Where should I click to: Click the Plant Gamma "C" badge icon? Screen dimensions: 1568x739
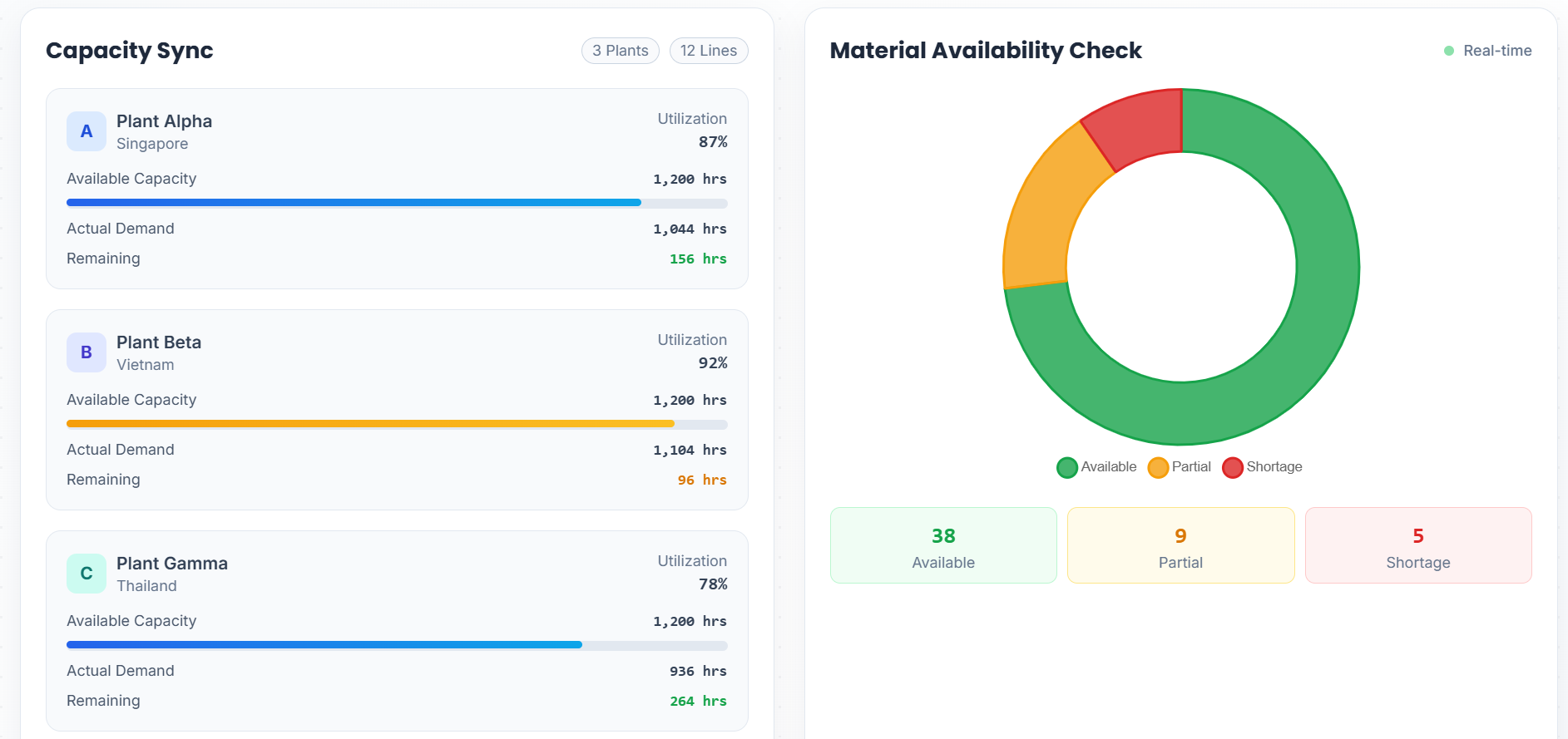(87, 574)
